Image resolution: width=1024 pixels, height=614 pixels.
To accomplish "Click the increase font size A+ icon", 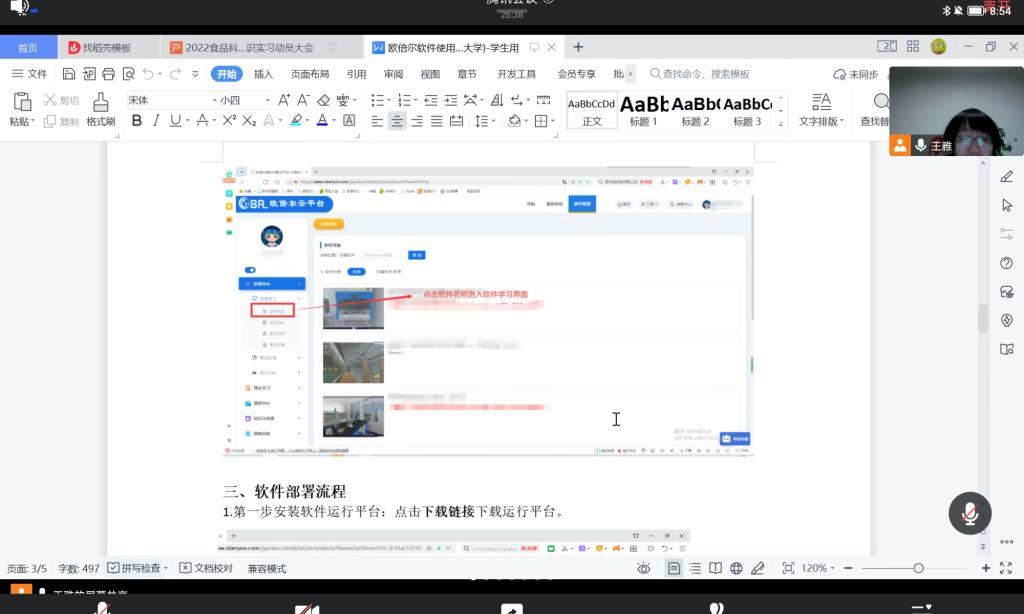I will pos(284,100).
